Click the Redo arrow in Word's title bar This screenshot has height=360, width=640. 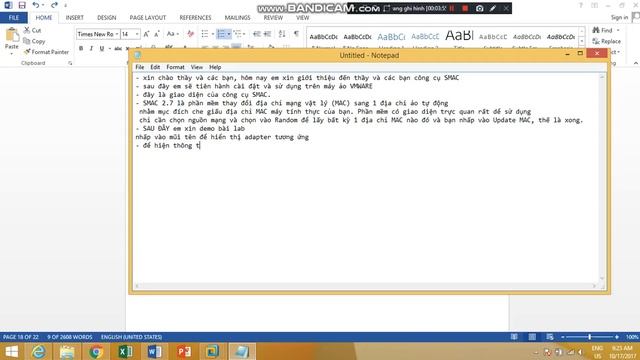pyautogui.click(x=54, y=5)
